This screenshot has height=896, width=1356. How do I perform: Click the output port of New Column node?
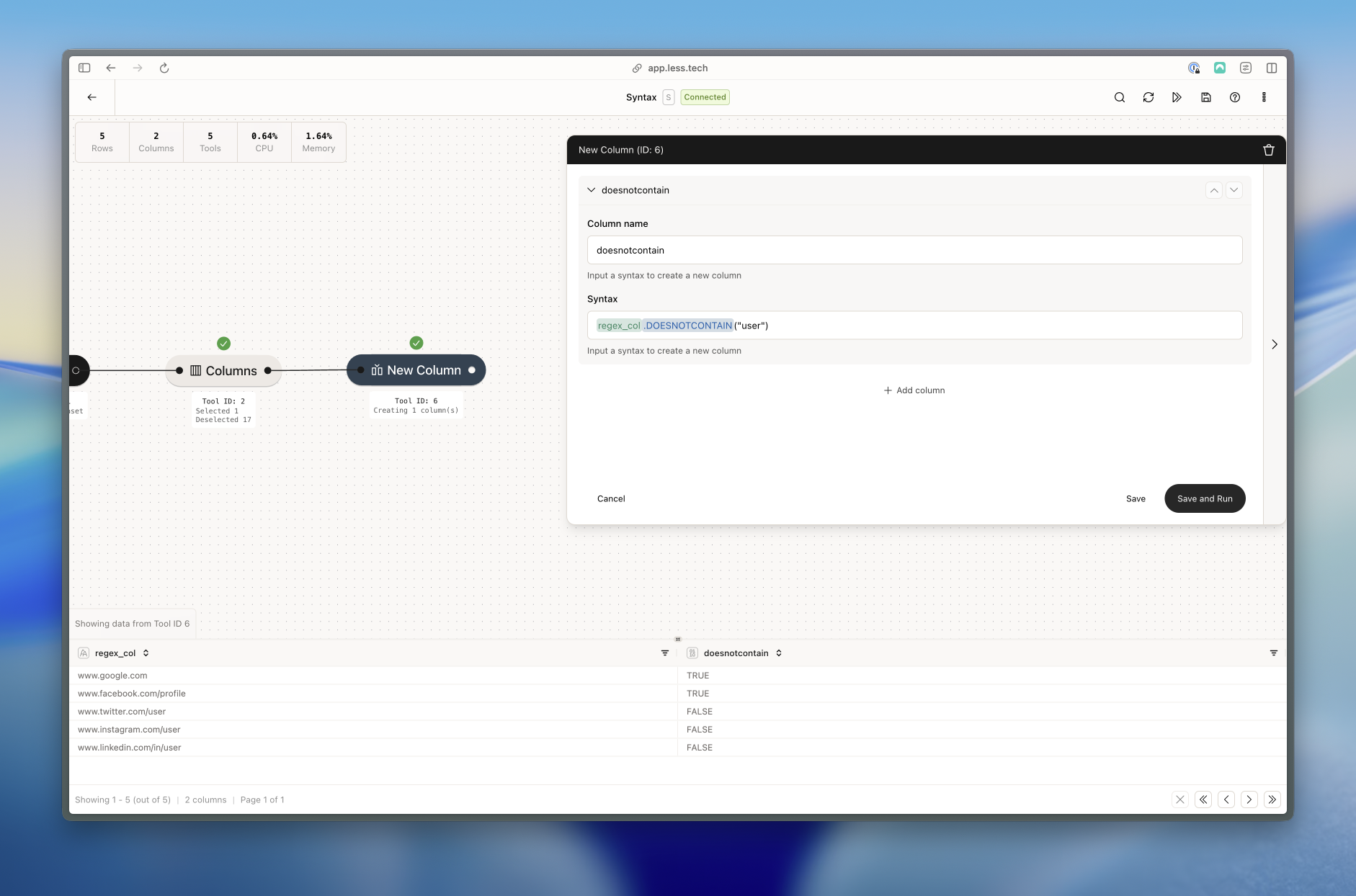click(472, 370)
